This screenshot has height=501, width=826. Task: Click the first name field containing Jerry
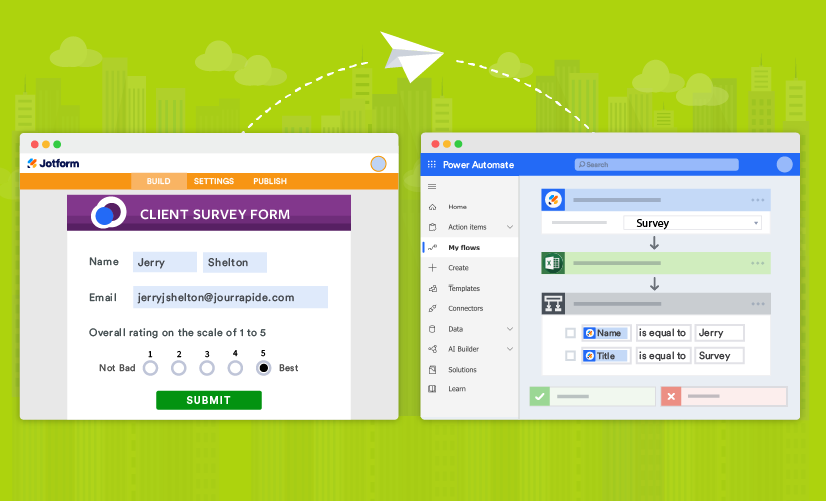165,262
